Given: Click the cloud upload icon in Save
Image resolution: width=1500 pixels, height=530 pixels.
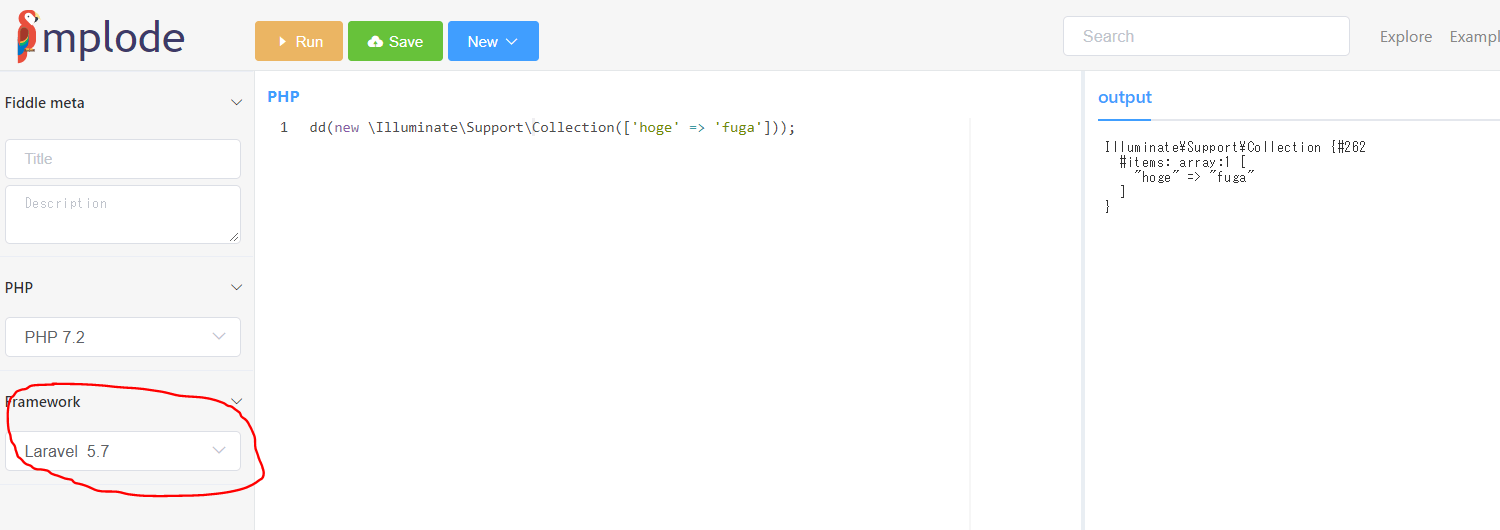Looking at the screenshot, I should point(376,42).
